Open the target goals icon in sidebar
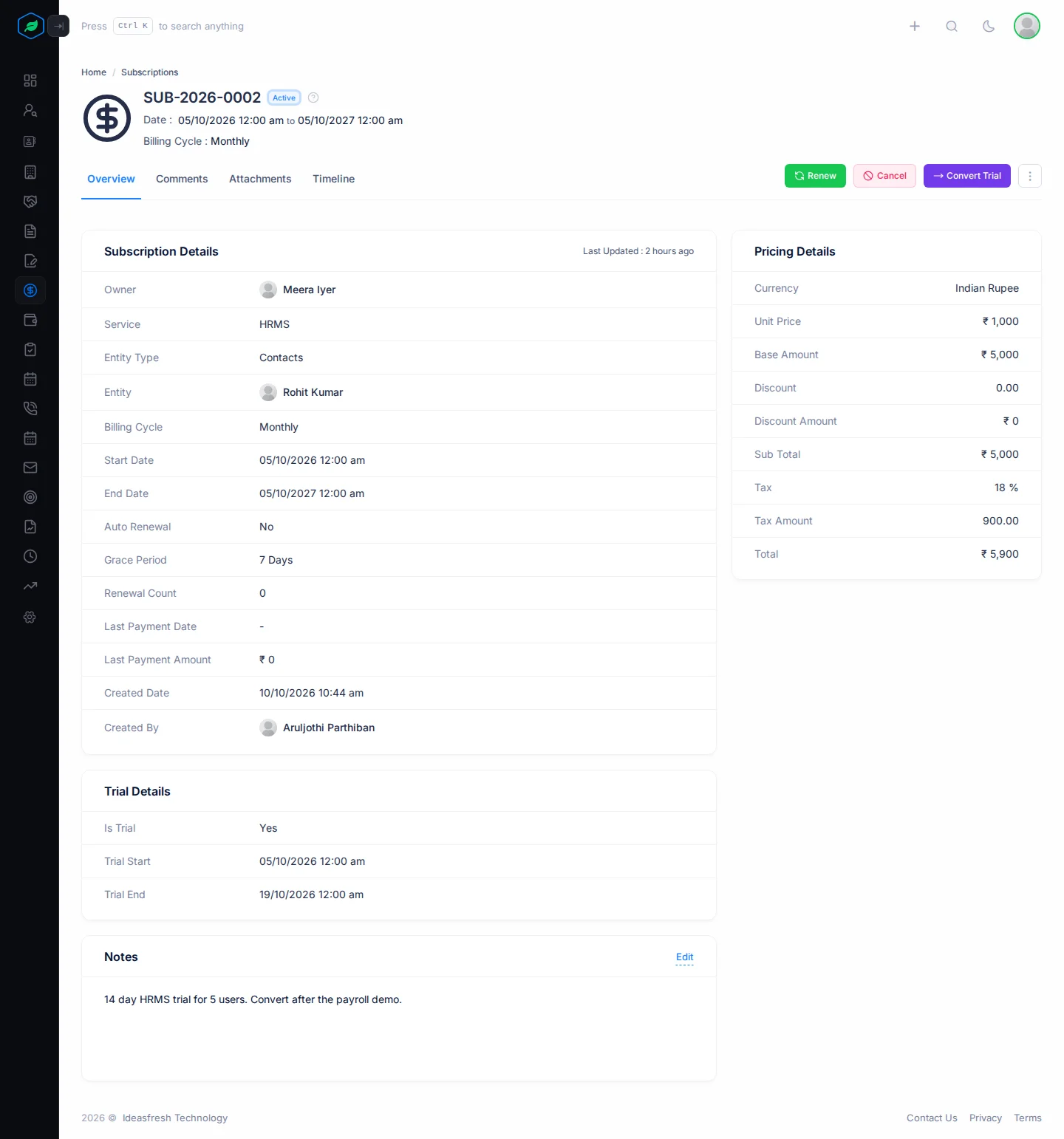Viewport: 1064px width, 1139px height. tap(30, 497)
